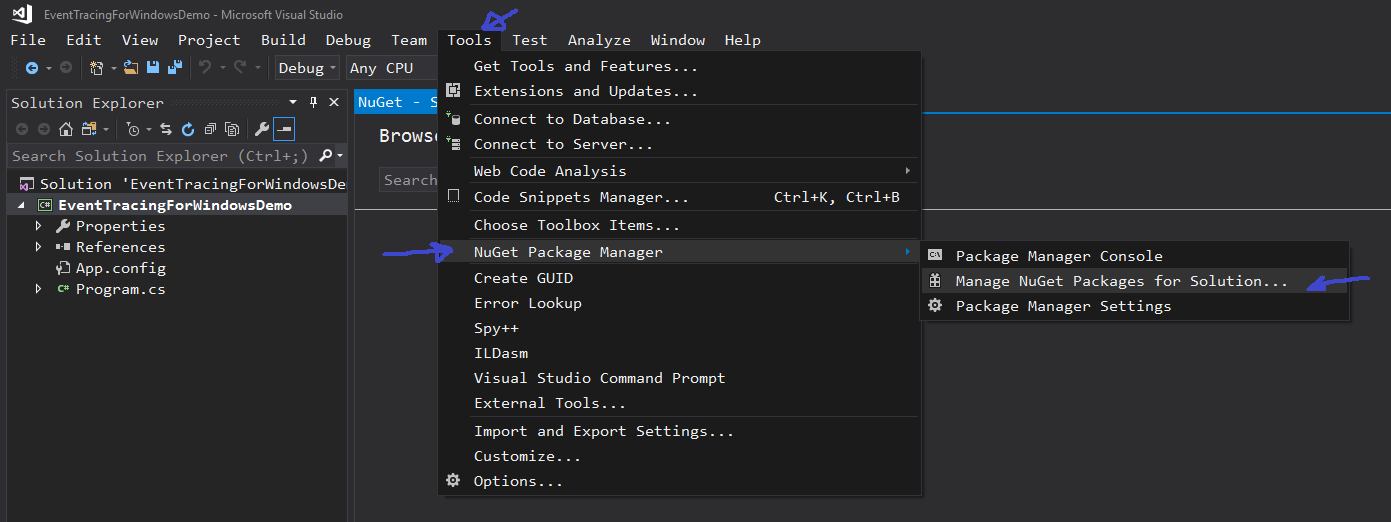Select Spy++ from Tools menu
Screen dimensions: 1391x522
click(x=680, y=328)
